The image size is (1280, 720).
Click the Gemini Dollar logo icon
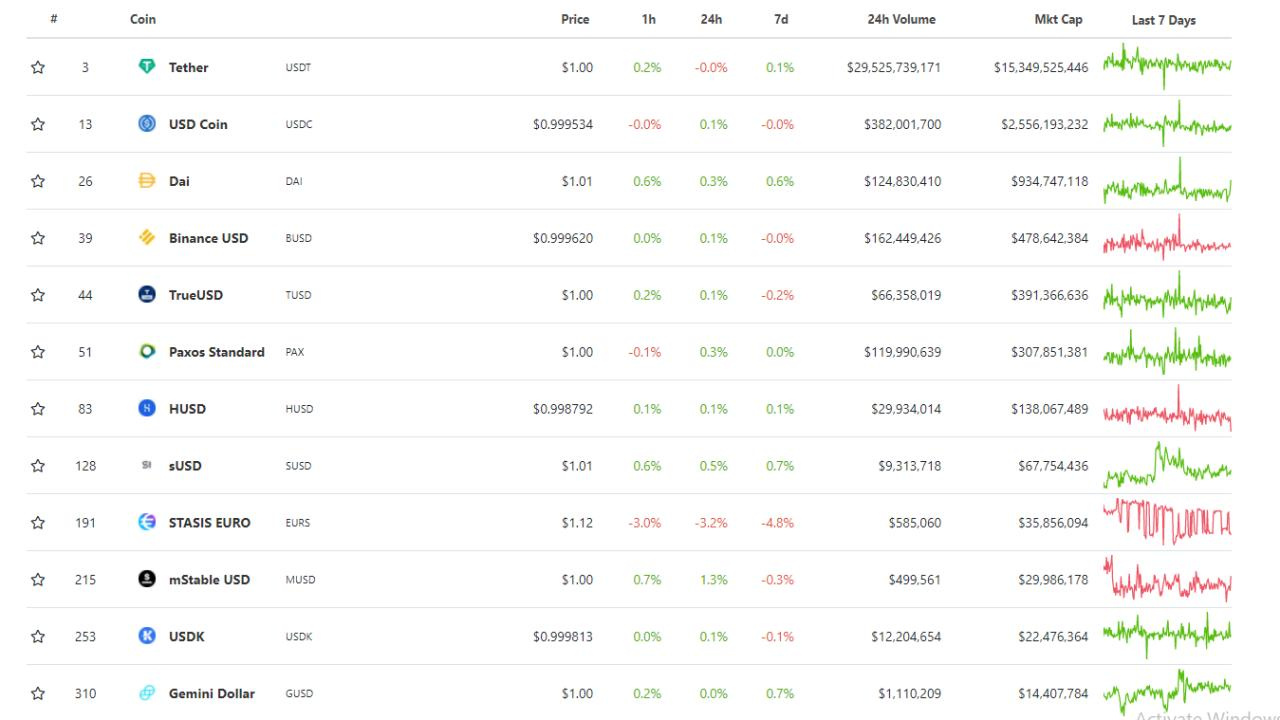click(x=147, y=693)
